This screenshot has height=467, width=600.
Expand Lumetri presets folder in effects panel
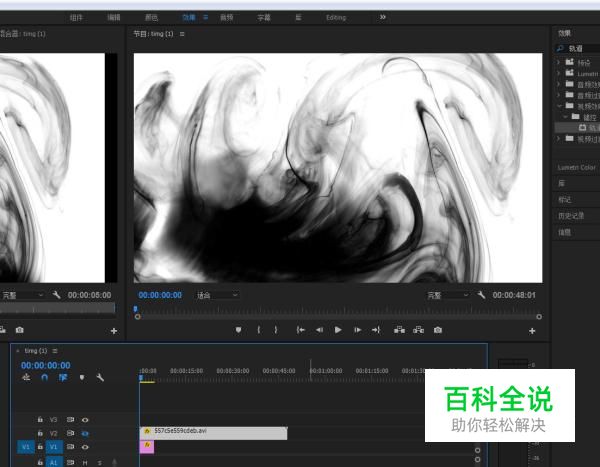558,73
